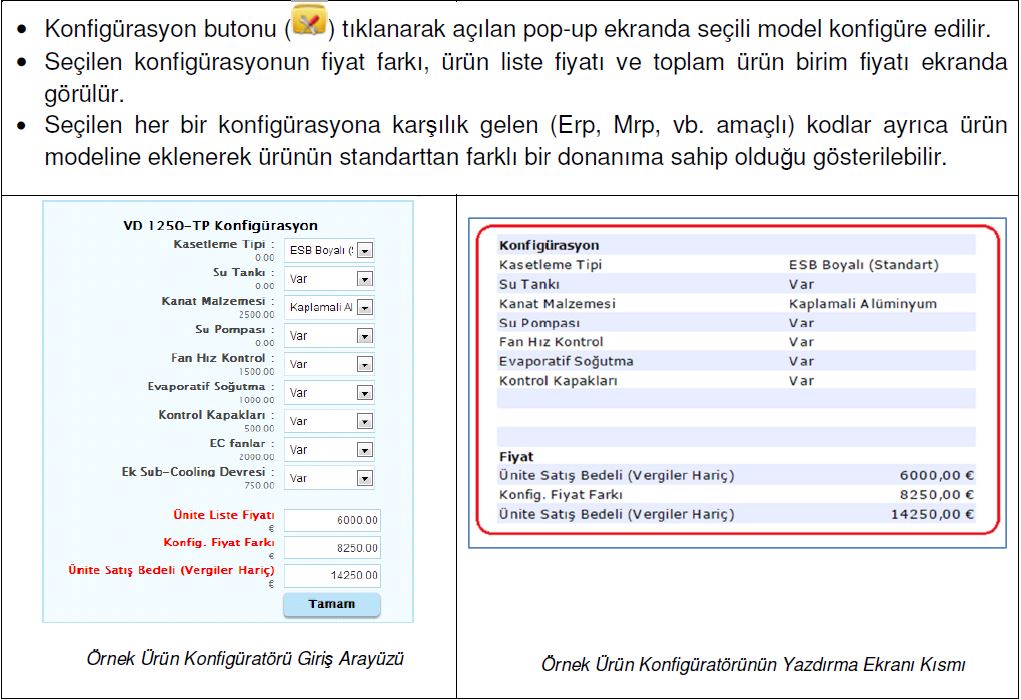Select the Kaplamali Alüminyum value in print preview
Image resolution: width=1021 pixels, height=700 pixels.
tap(862, 304)
